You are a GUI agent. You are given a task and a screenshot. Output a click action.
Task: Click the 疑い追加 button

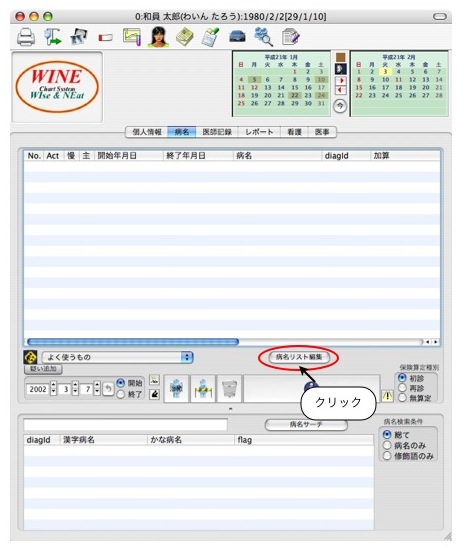[x=43, y=369]
